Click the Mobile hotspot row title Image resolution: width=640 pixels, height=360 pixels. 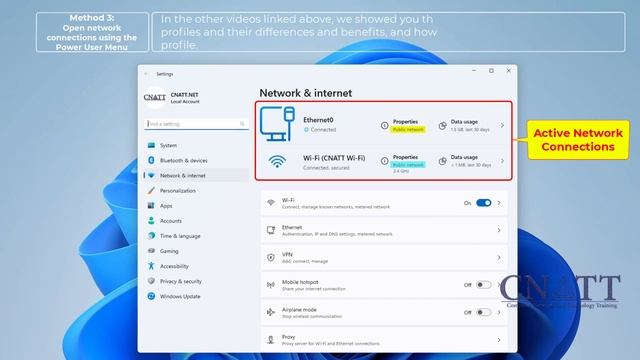[300, 282]
